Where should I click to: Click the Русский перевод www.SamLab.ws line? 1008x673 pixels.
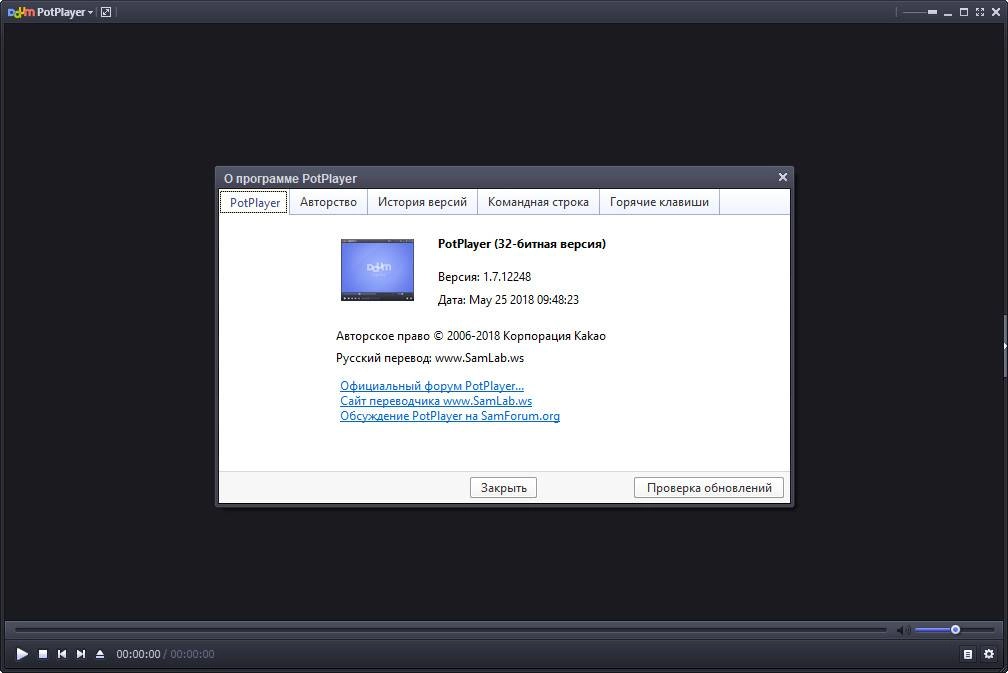tap(429, 358)
